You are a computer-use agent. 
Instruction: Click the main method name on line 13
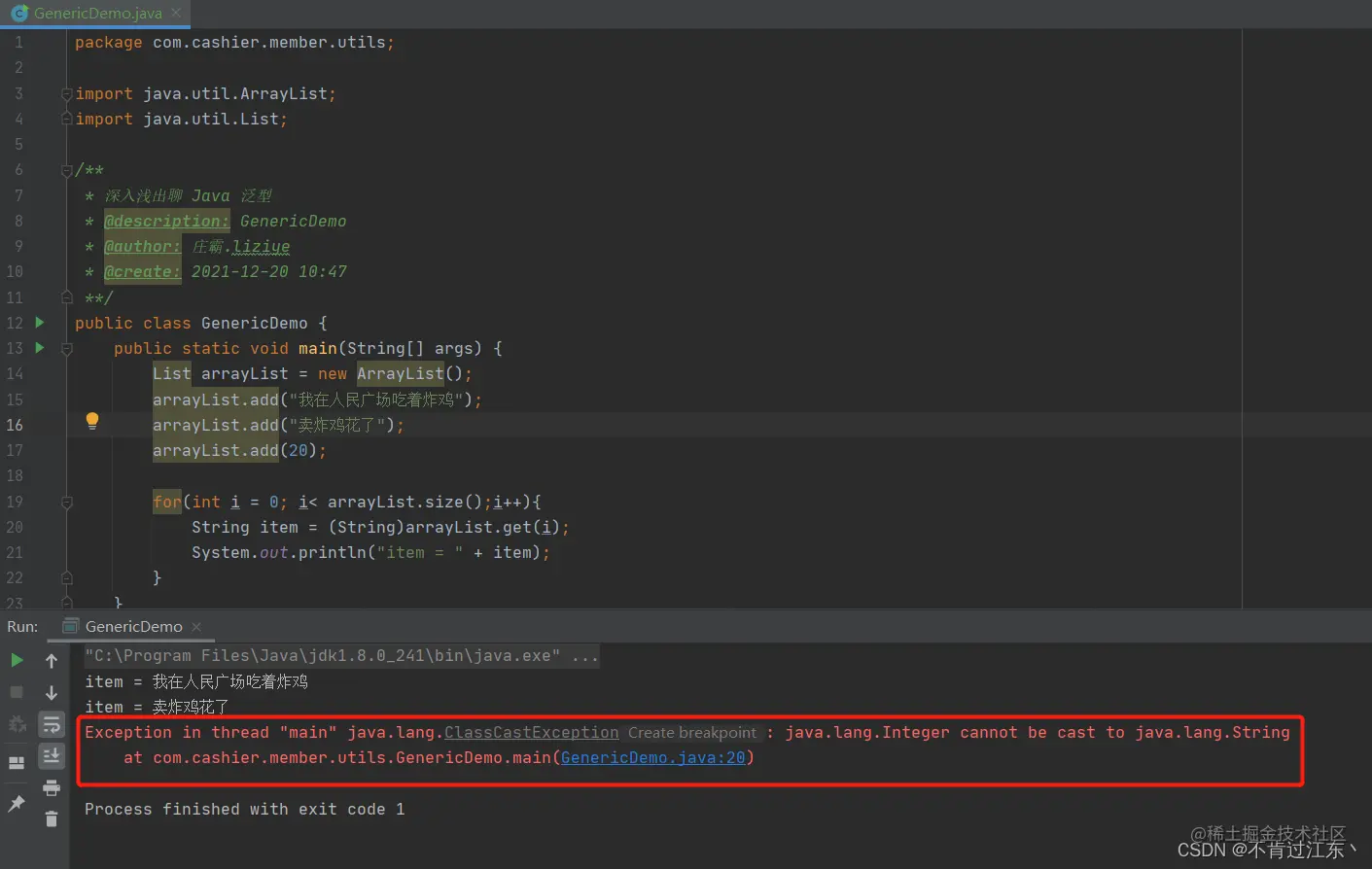click(317, 348)
